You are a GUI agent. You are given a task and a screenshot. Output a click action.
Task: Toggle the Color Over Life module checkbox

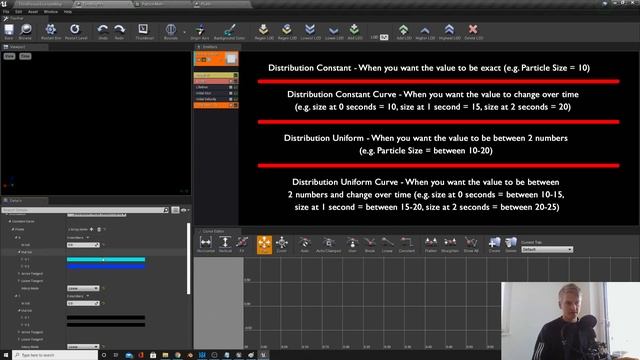pos(231,105)
